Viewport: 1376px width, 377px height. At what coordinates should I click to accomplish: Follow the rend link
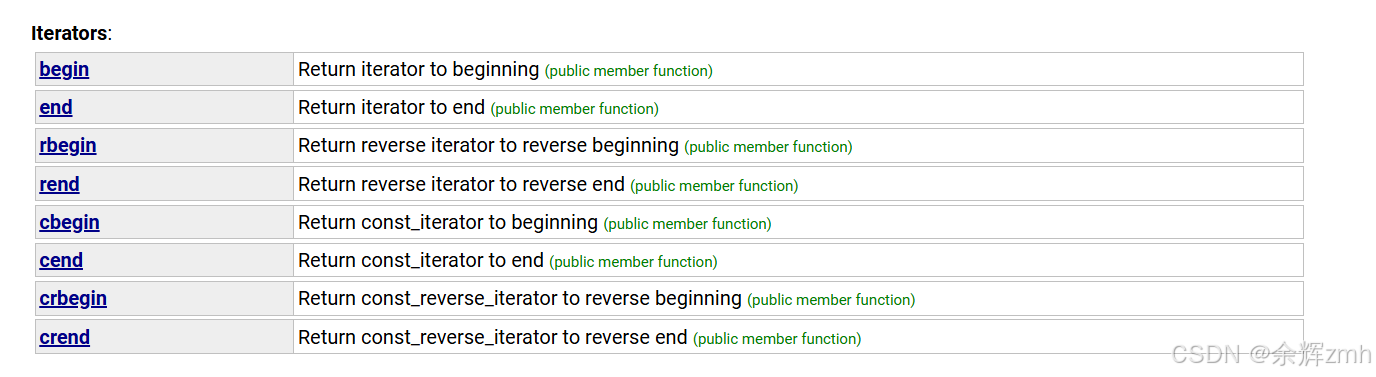pos(59,184)
